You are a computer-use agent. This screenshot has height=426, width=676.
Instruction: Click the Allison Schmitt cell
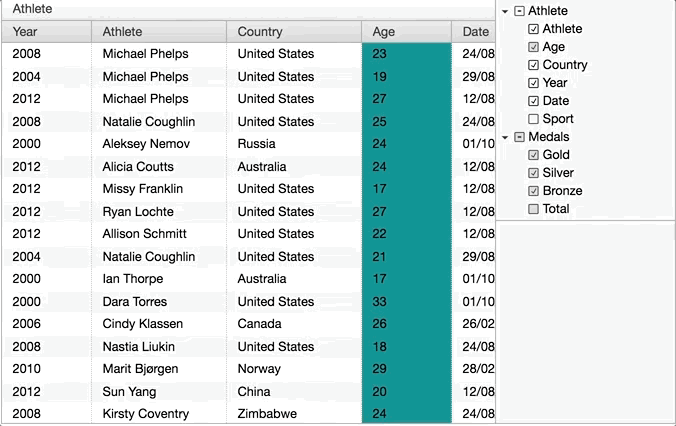click(x=159, y=234)
